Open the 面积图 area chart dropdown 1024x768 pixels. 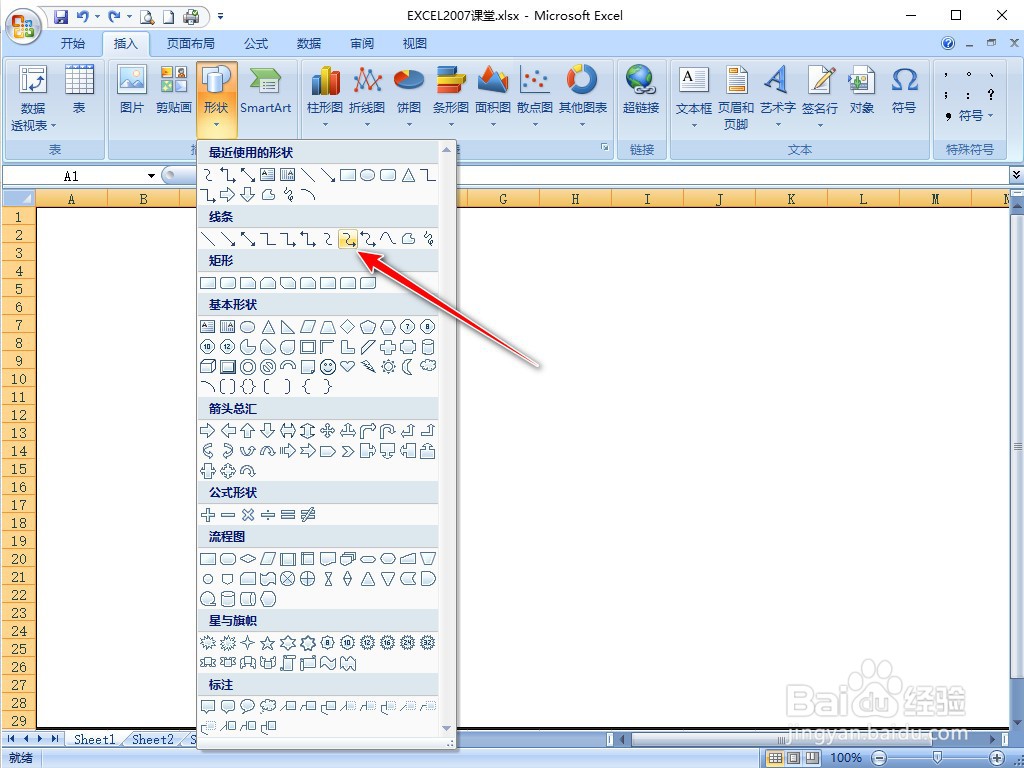(x=492, y=97)
